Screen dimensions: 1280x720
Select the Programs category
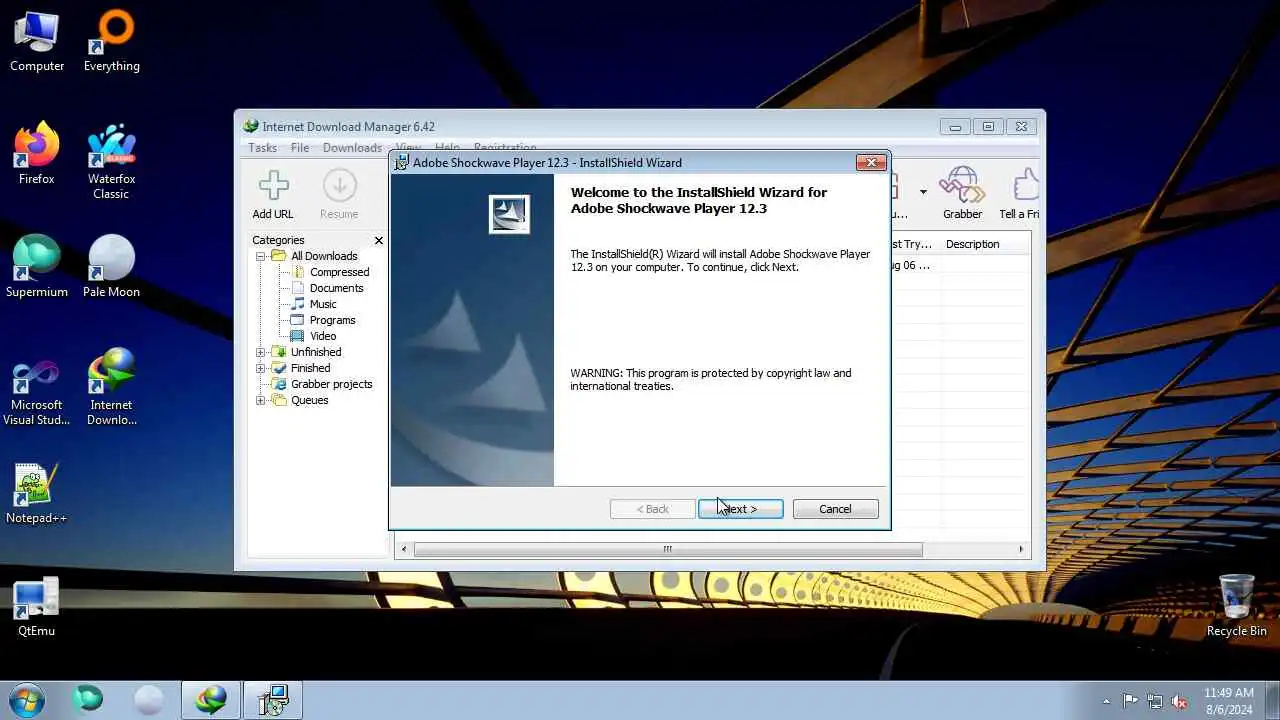(x=332, y=320)
